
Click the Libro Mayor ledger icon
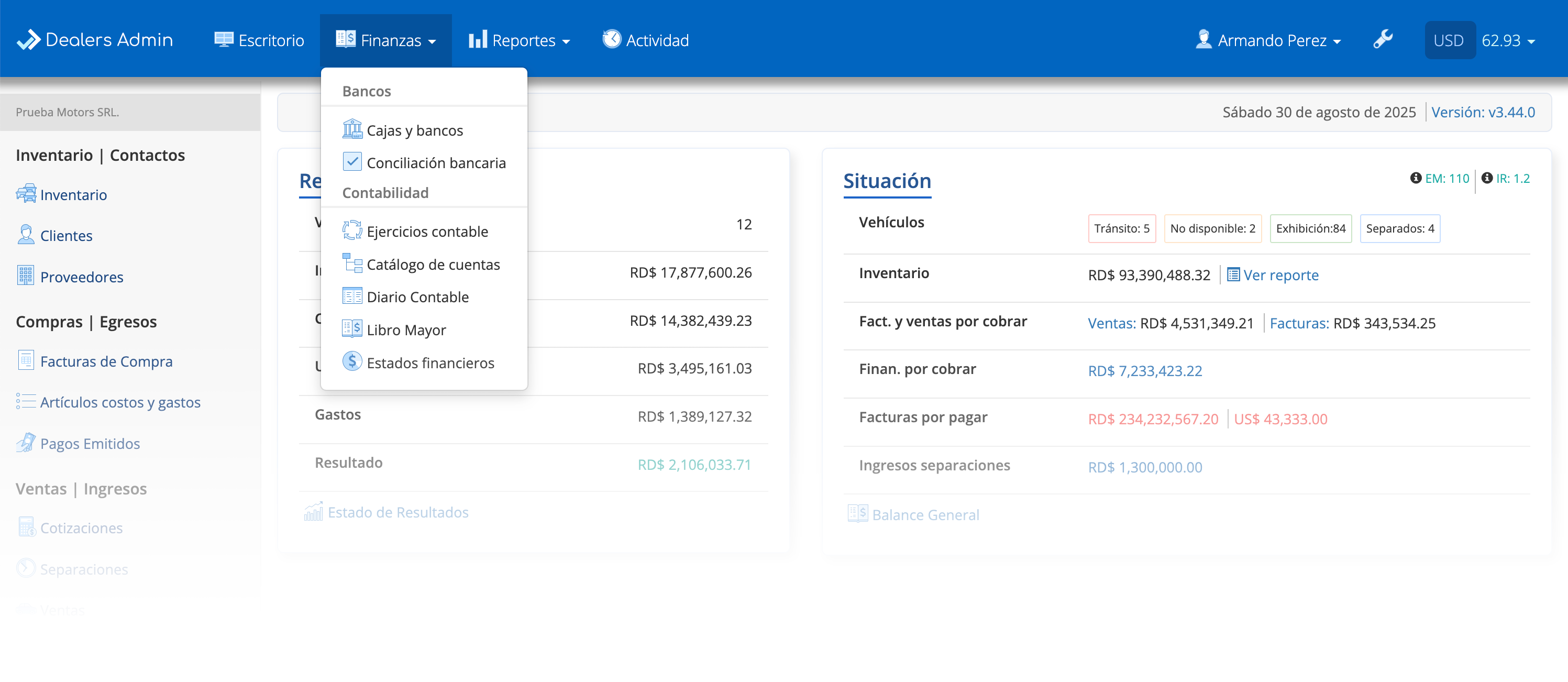point(352,329)
